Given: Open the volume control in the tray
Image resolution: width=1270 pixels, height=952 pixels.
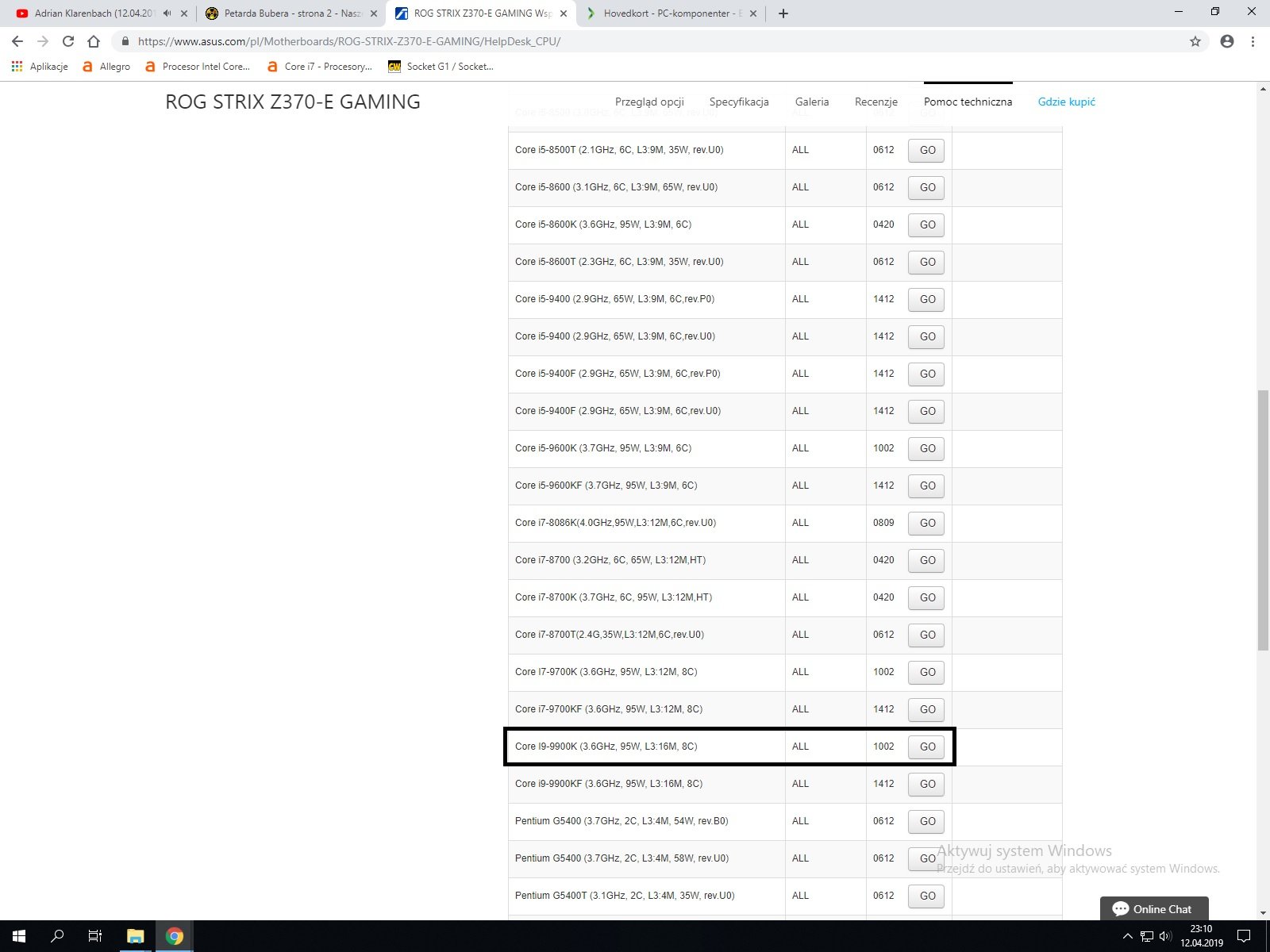Looking at the screenshot, I should 1165,936.
